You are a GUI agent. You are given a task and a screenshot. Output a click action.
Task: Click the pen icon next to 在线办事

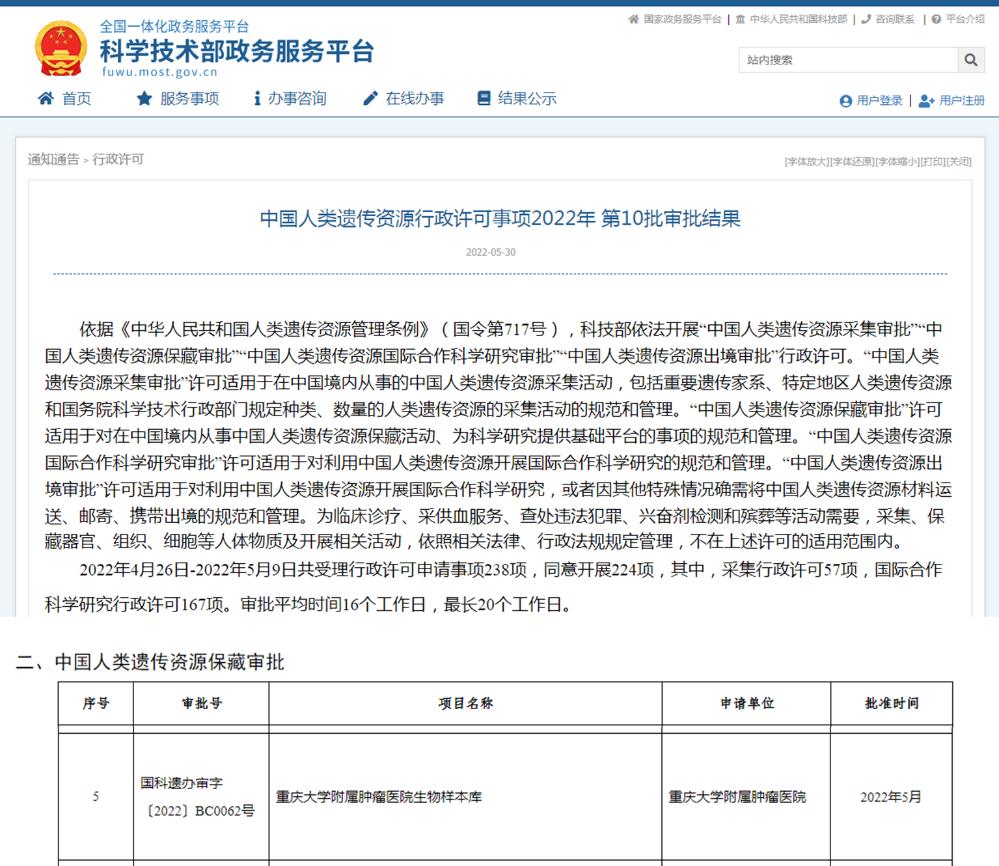[x=370, y=99]
